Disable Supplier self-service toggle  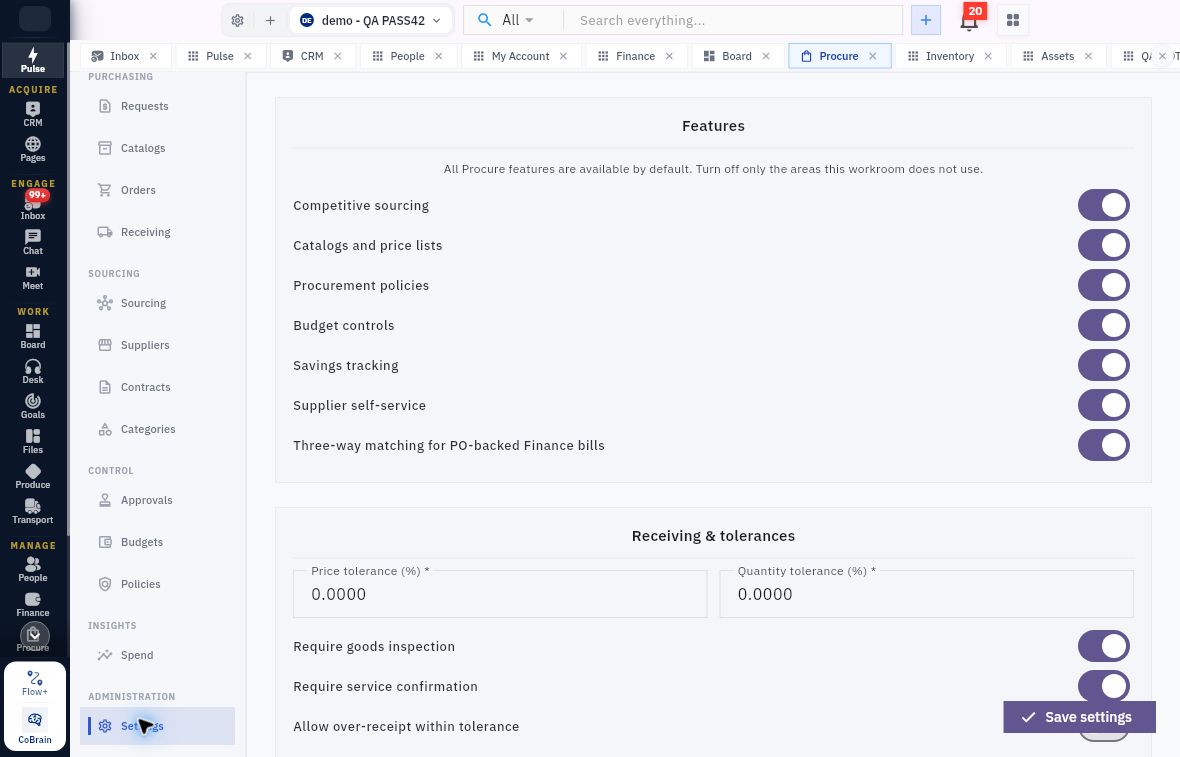(x=1103, y=405)
